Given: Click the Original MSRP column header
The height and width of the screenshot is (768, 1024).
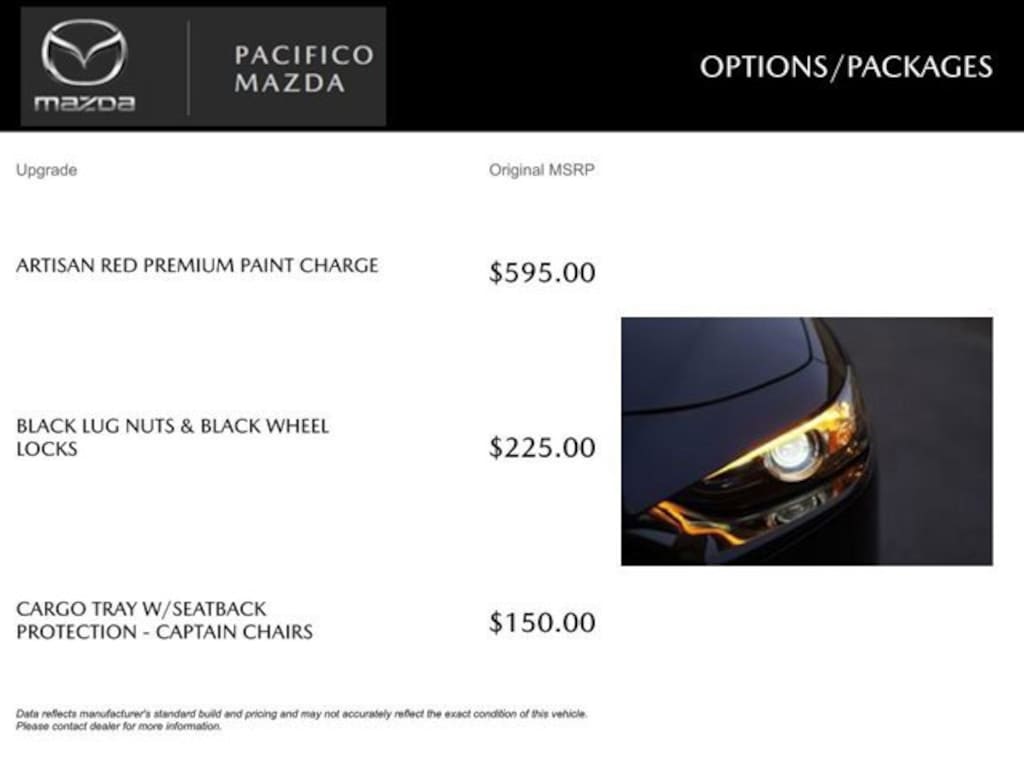Looking at the screenshot, I should 541,170.
